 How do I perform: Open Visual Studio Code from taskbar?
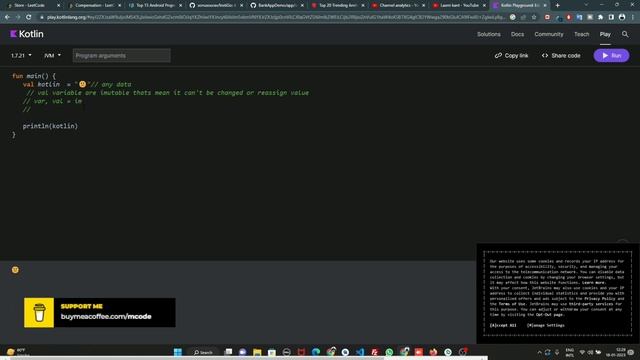(x=360, y=352)
